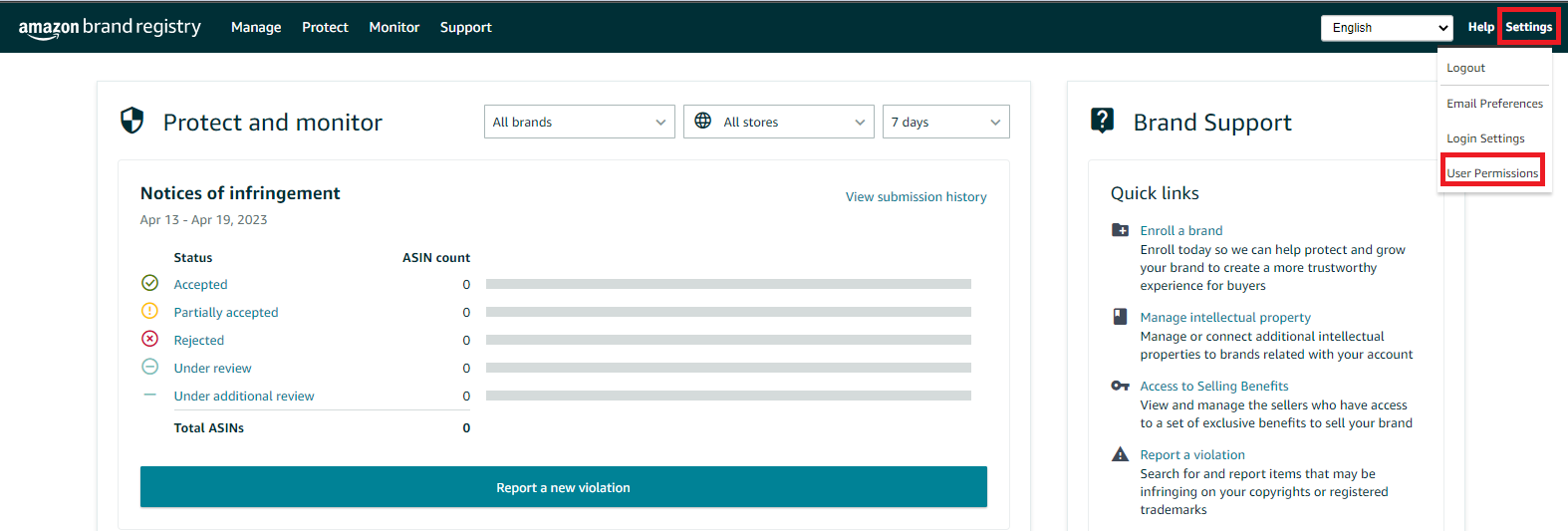This screenshot has width=1568, height=531.
Task: Open the Monitor menu
Action: (x=394, y=28)
